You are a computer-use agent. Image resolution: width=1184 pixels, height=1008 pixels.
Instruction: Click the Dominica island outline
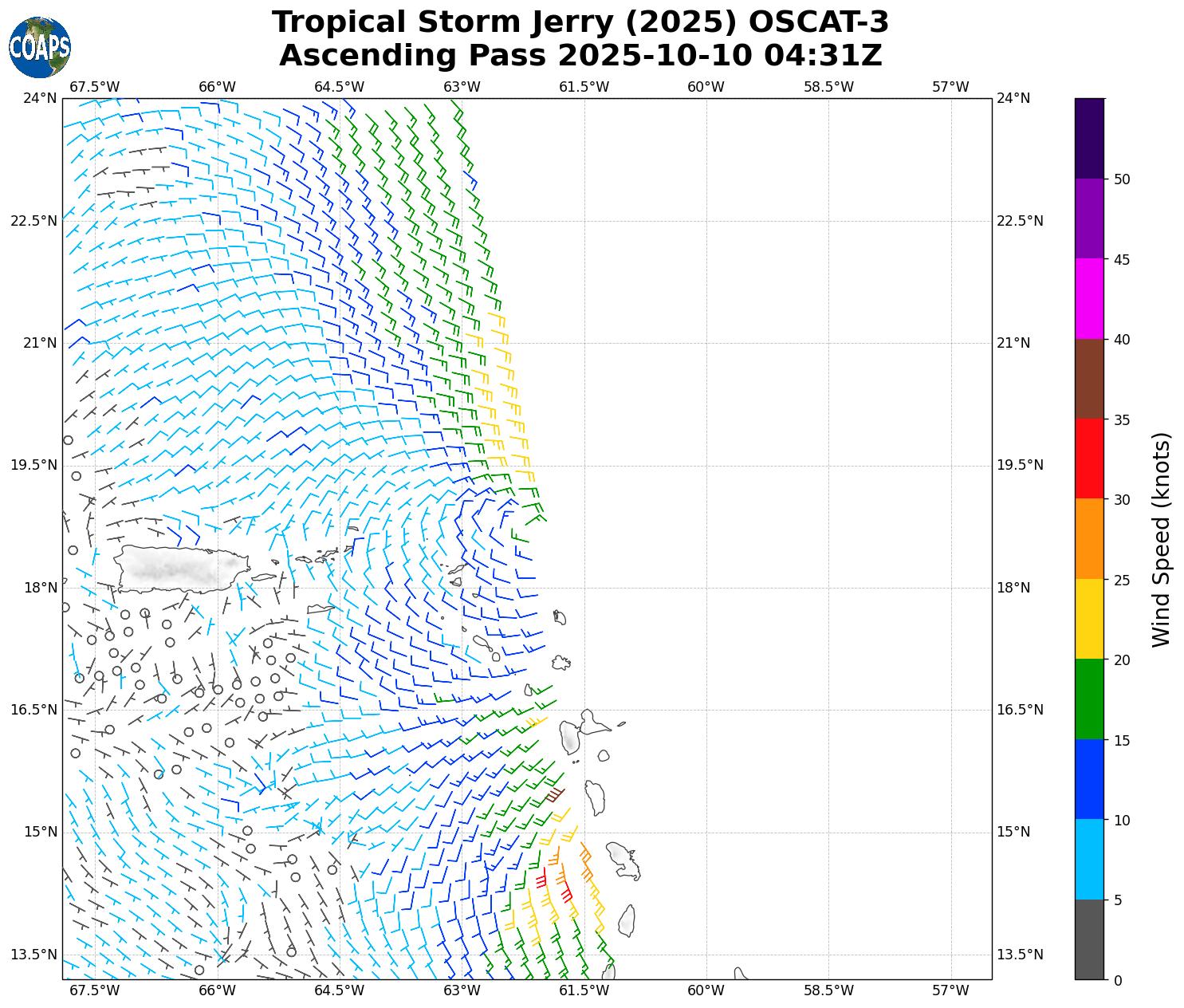595,797
